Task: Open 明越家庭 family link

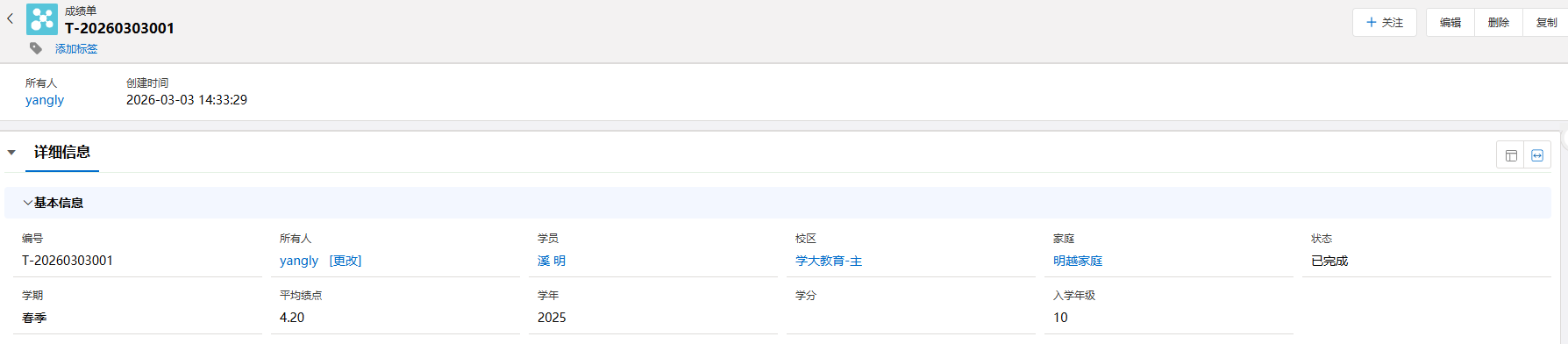Action: coord(1078,261)
